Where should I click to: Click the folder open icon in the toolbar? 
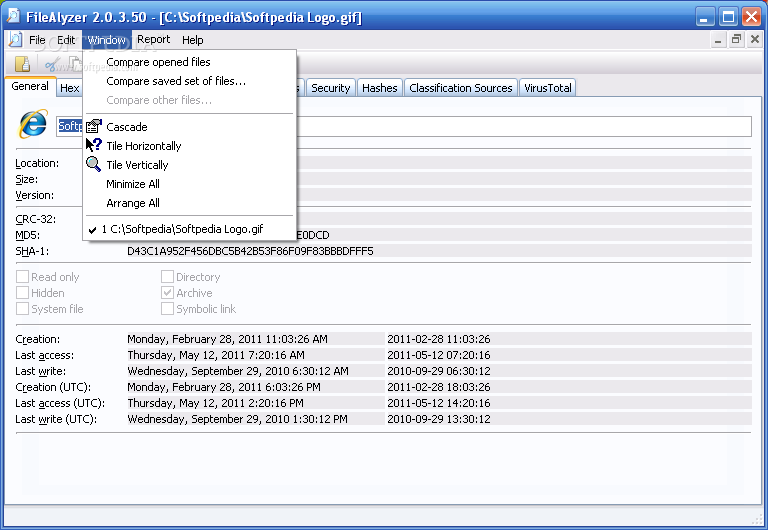22,64
